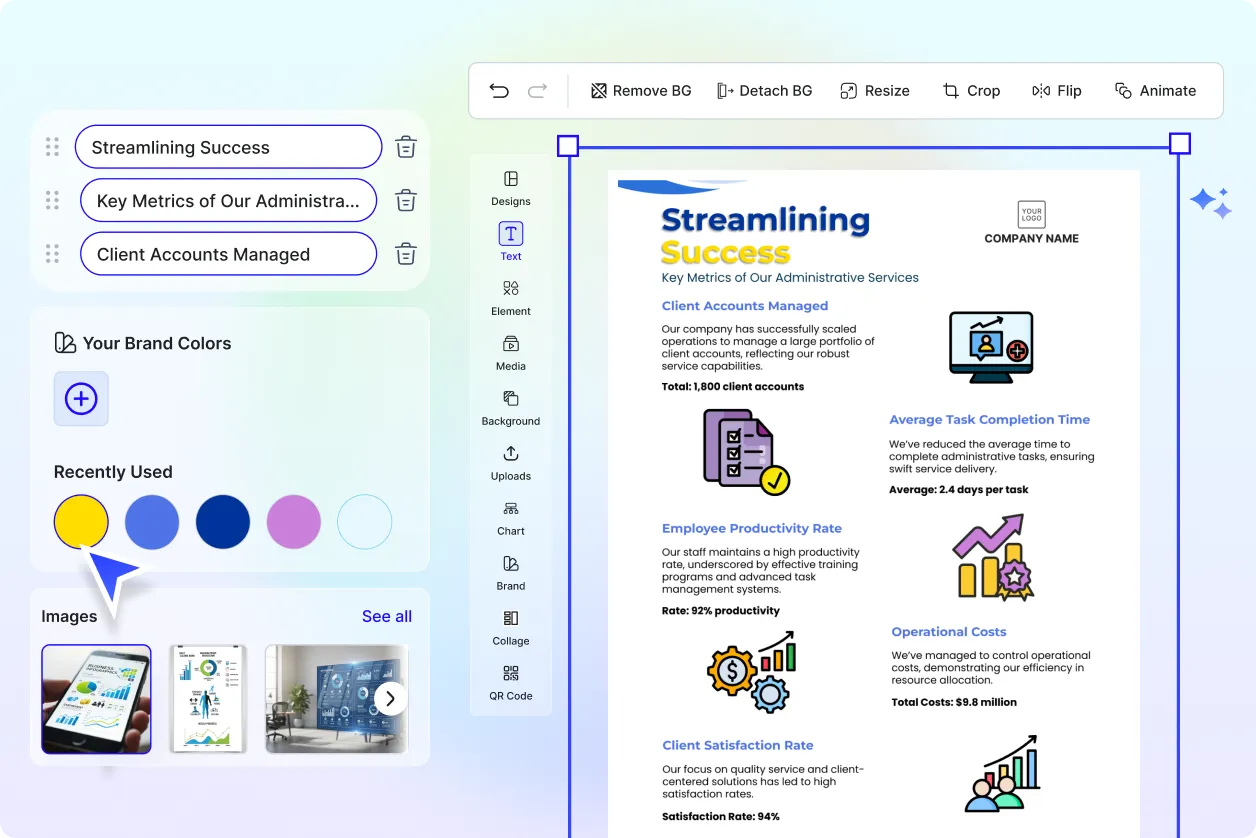Viewport: 1256px width, 838px height.
Task: Open the Animate option
Action: (1156, 91)
